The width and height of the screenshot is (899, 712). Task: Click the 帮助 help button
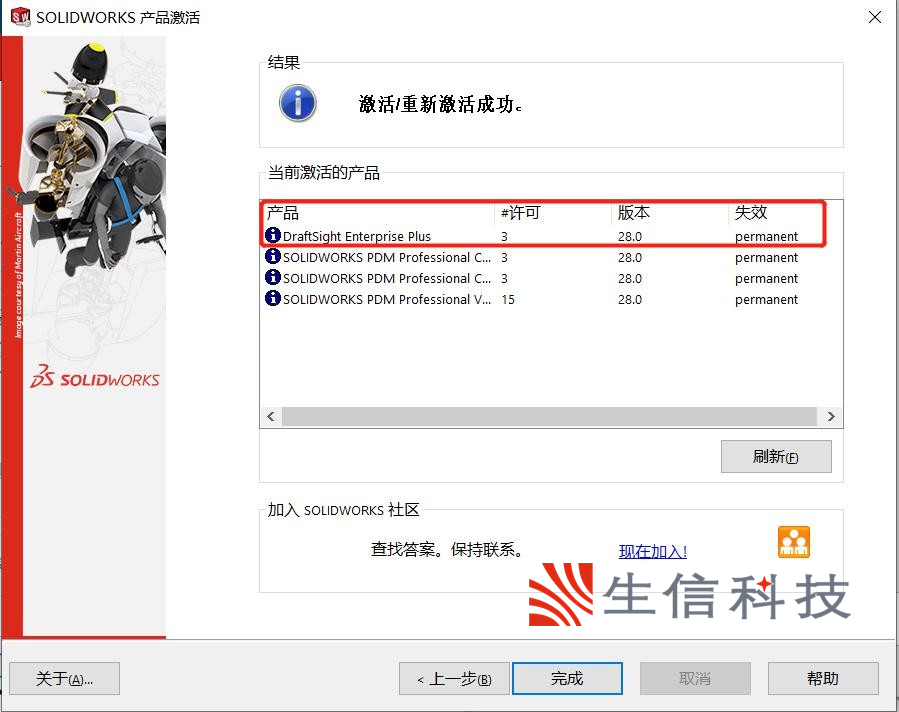823,679
